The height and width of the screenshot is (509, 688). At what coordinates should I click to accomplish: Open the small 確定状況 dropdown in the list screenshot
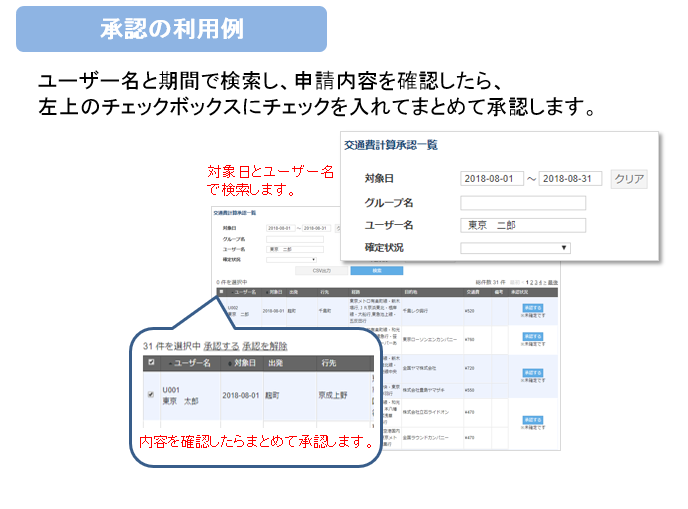tap(291, 260)
